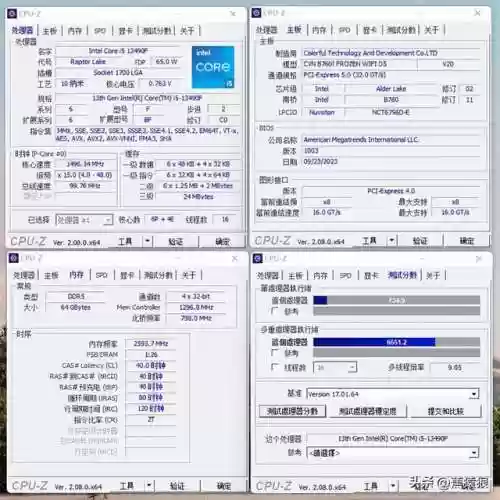The width and height of the screenshot is (500, 500).
Task: Click the American Megatrends BIOS brand field
Action: [x=391, y=140]
